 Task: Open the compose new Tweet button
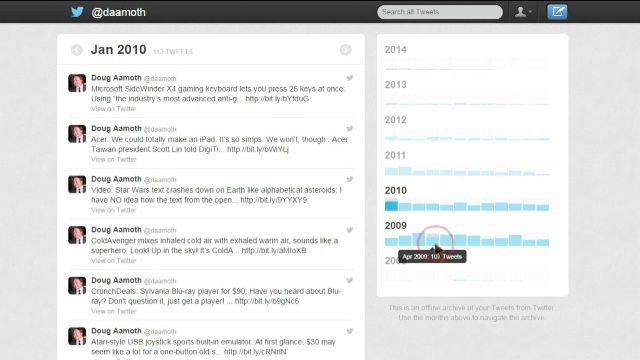coord(557,12)
